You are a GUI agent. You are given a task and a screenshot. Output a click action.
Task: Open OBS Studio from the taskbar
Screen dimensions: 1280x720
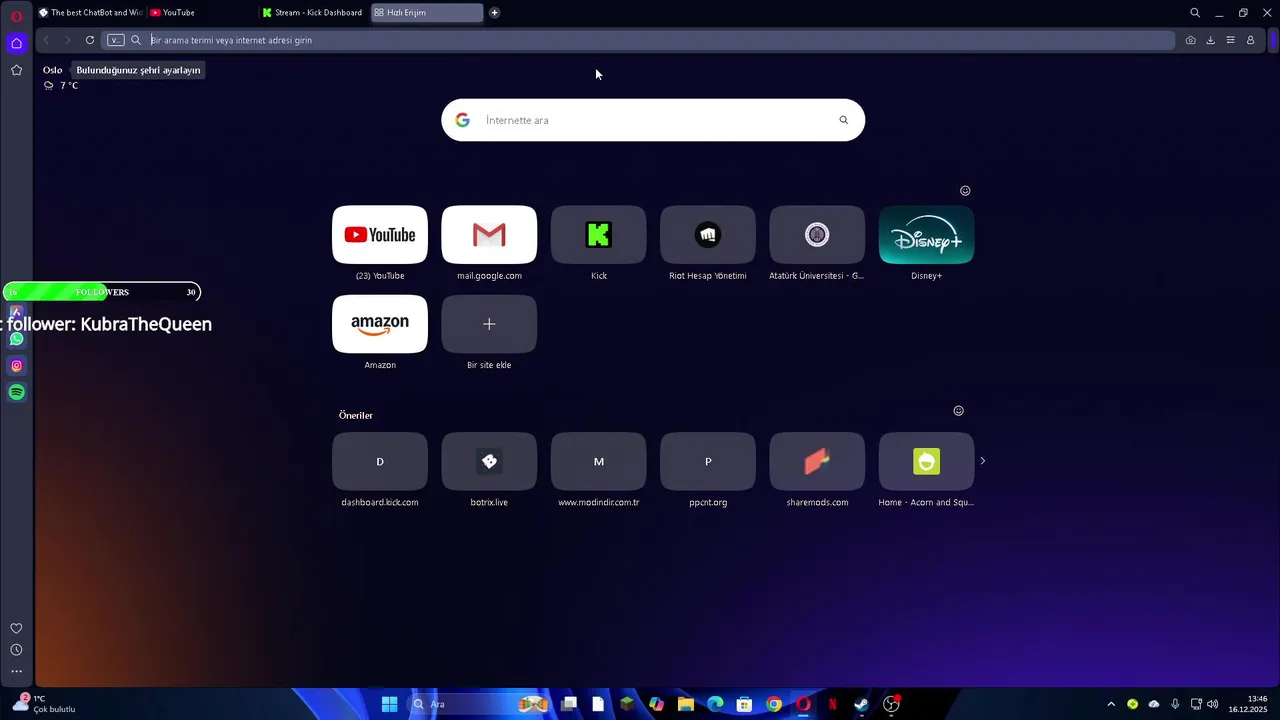[x=891, y=704]
